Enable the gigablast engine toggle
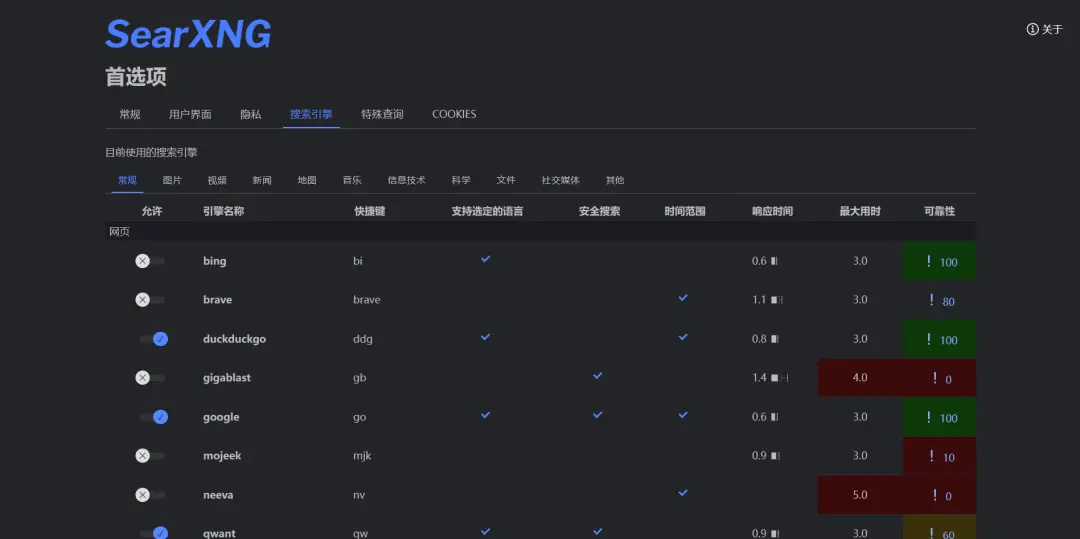The width and height of the screenshot is (1080, 539). (150, 378)
